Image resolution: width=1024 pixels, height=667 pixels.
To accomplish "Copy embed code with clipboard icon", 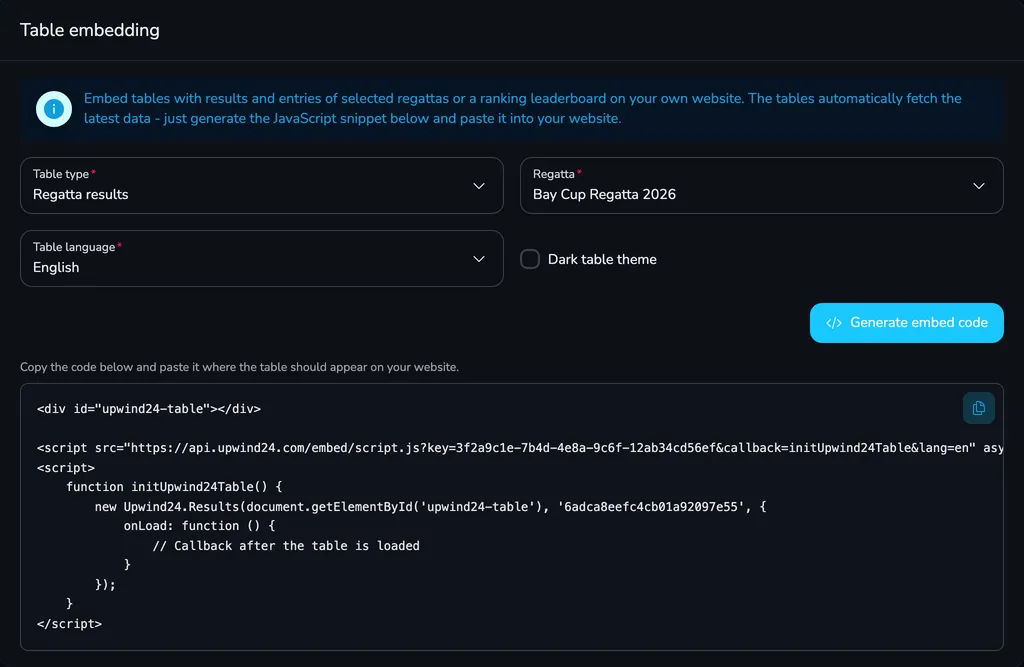I will (x=978, y=408).
